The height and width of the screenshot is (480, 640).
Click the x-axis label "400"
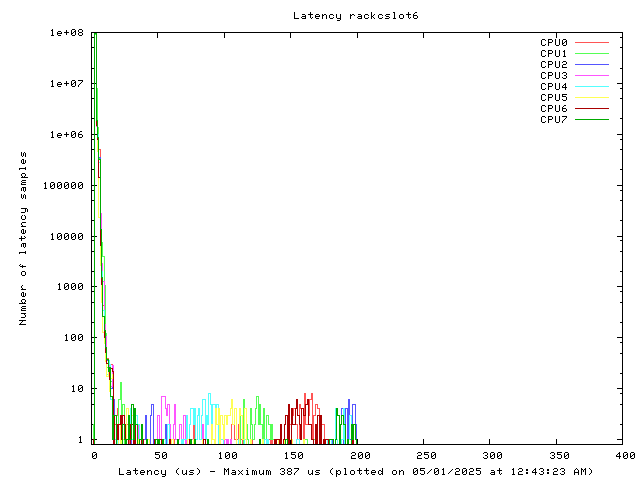click(x=625, y=456)
